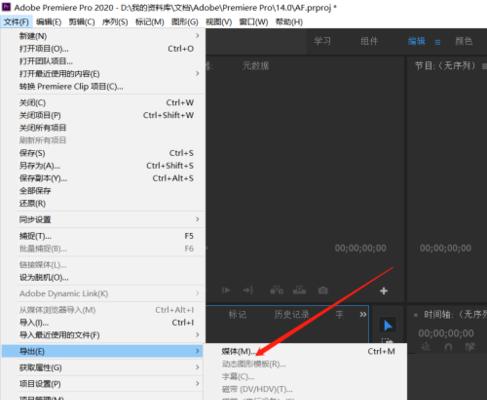This screenshot has height=400, width=487.
Task: Choose 保存(S) from the File menu
Action: [x=103, y=153]
